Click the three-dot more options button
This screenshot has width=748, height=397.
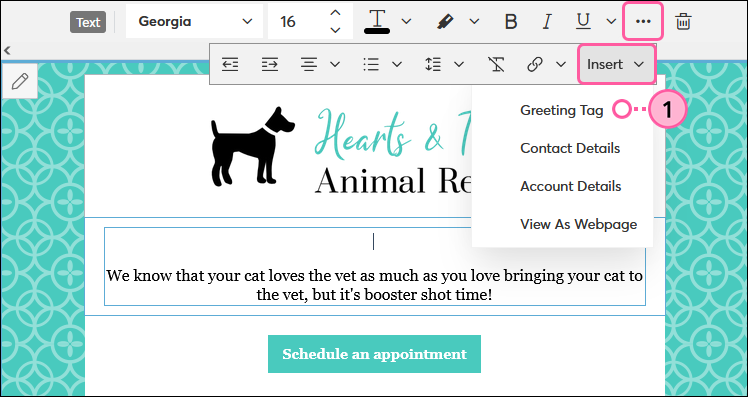643,21
